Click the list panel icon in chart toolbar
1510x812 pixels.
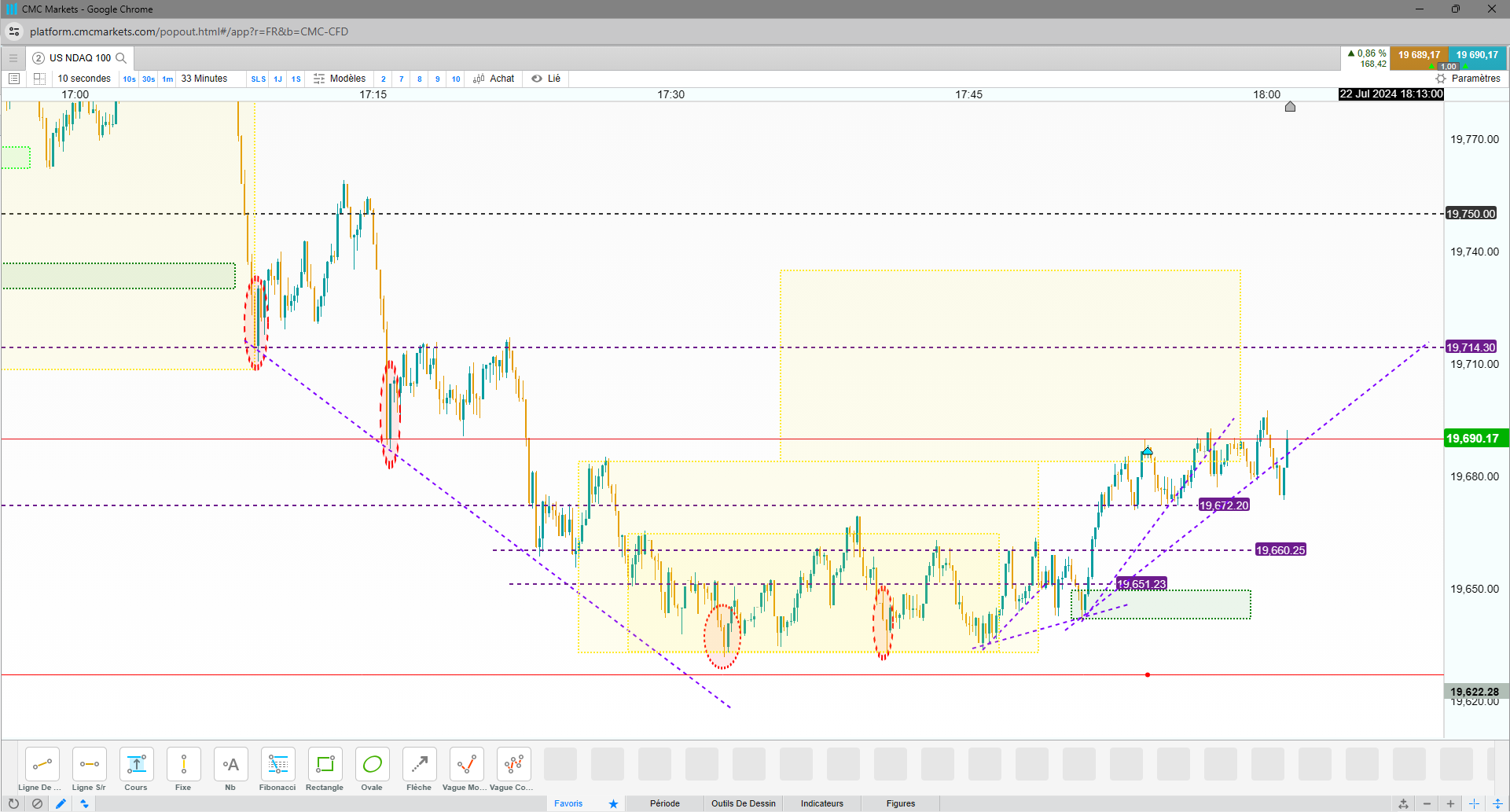(14, 79)
